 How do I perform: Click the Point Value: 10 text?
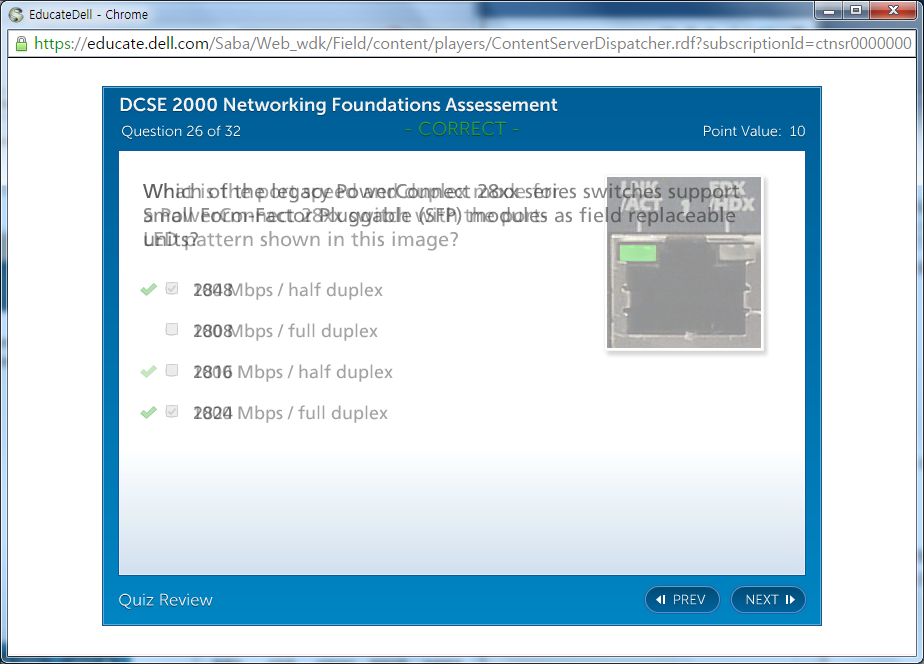pos(754,131)
